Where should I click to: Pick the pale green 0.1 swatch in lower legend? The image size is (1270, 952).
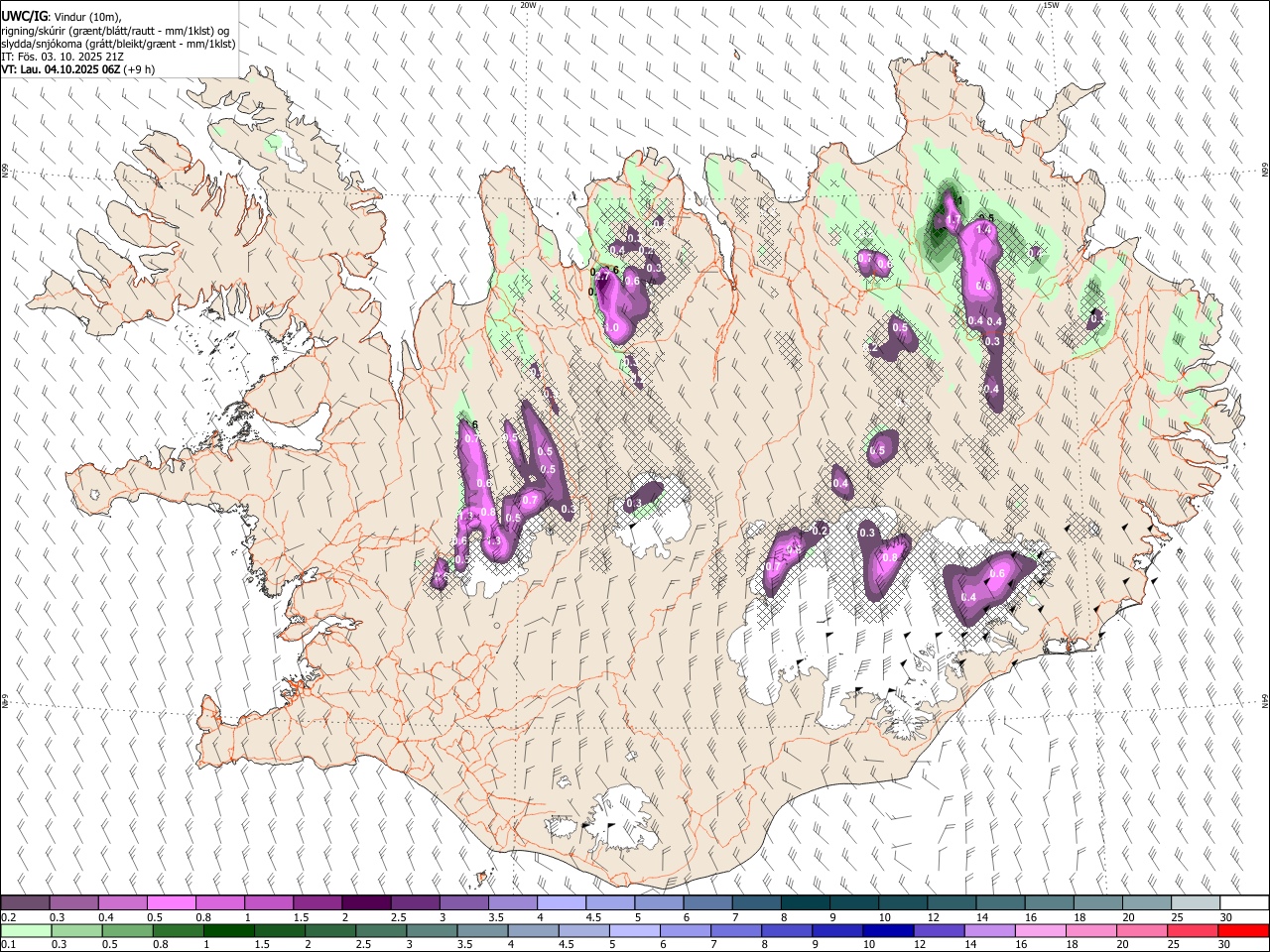26,931
